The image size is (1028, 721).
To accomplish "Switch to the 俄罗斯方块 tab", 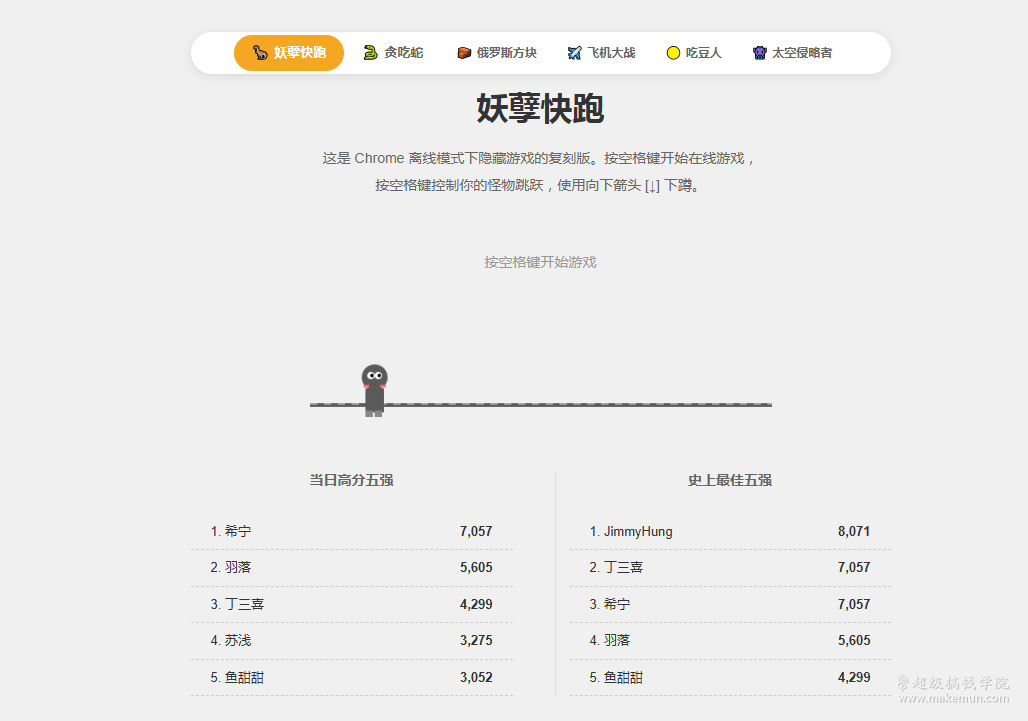I will tap(497, 52).
